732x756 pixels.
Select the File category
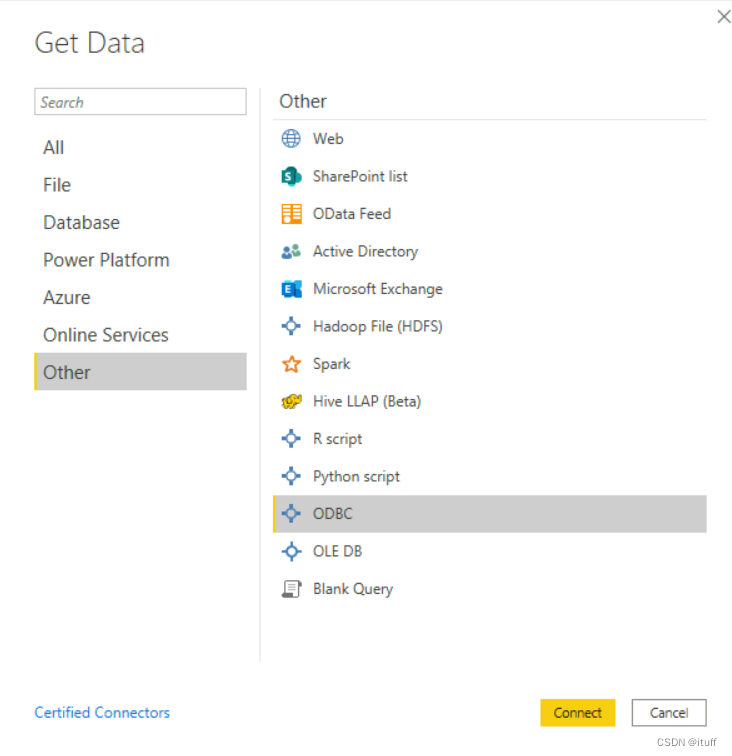(140, 185)
